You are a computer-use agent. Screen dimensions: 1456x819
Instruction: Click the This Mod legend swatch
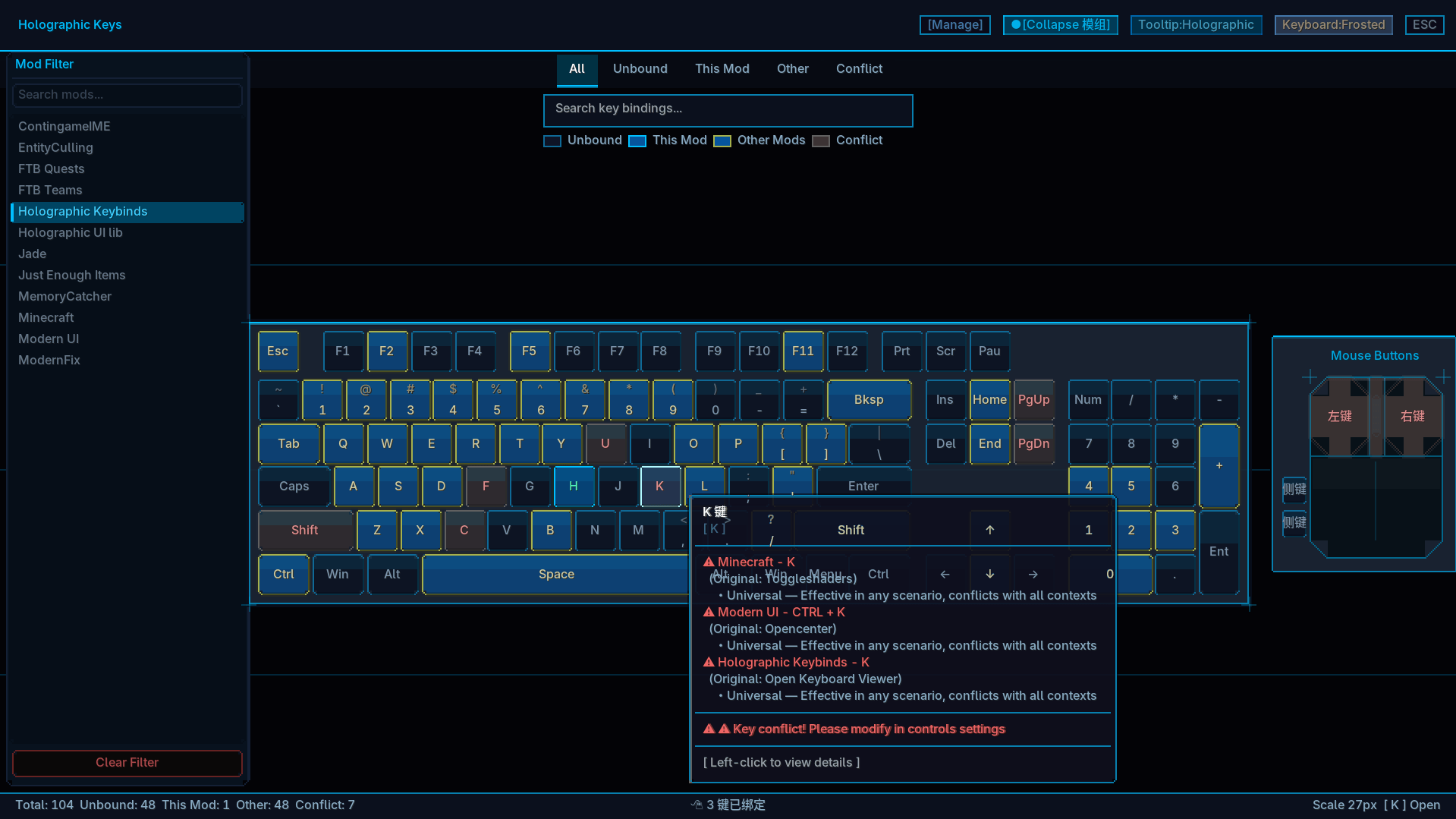pos(637,141)
